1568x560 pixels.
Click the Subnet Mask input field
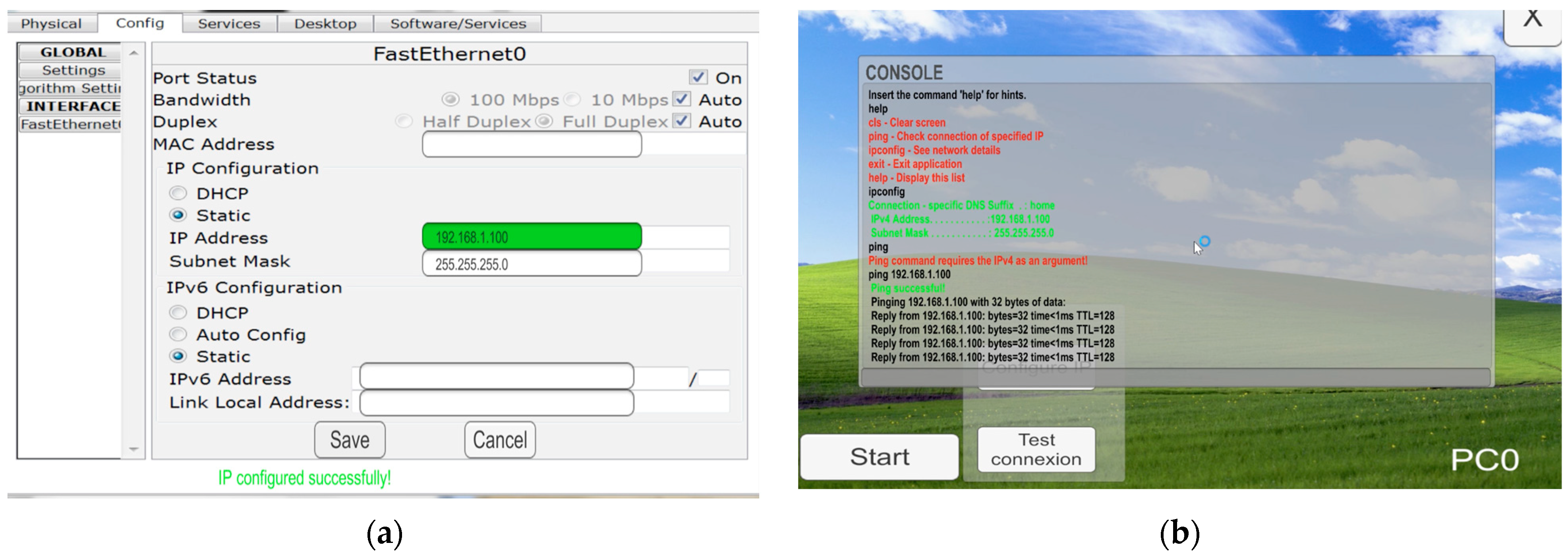pos(532,264)
